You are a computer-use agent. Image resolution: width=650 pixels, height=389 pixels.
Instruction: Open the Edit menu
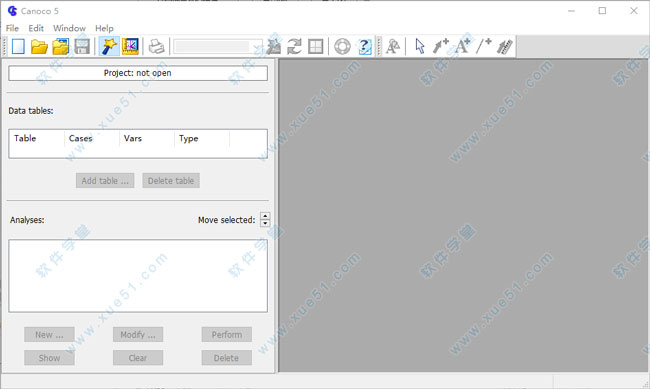tap(36, 28)
